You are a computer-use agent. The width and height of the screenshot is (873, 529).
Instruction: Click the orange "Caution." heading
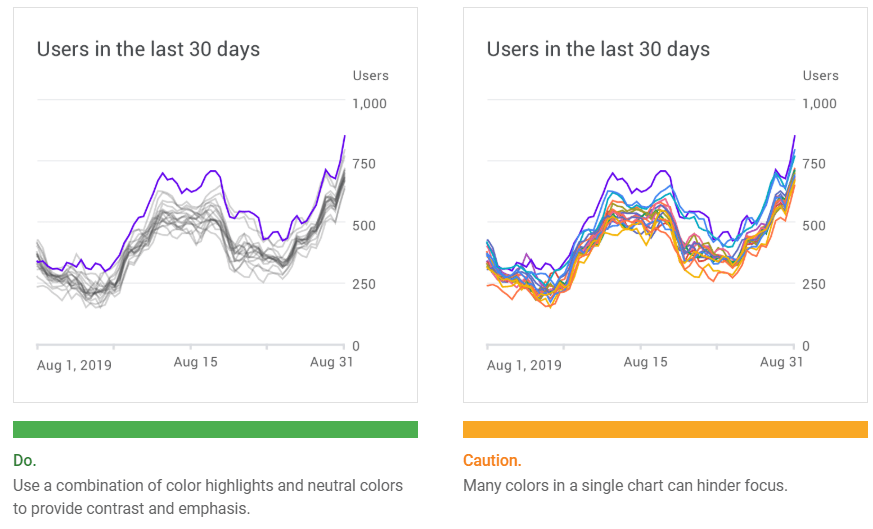(x=492, y=461)
